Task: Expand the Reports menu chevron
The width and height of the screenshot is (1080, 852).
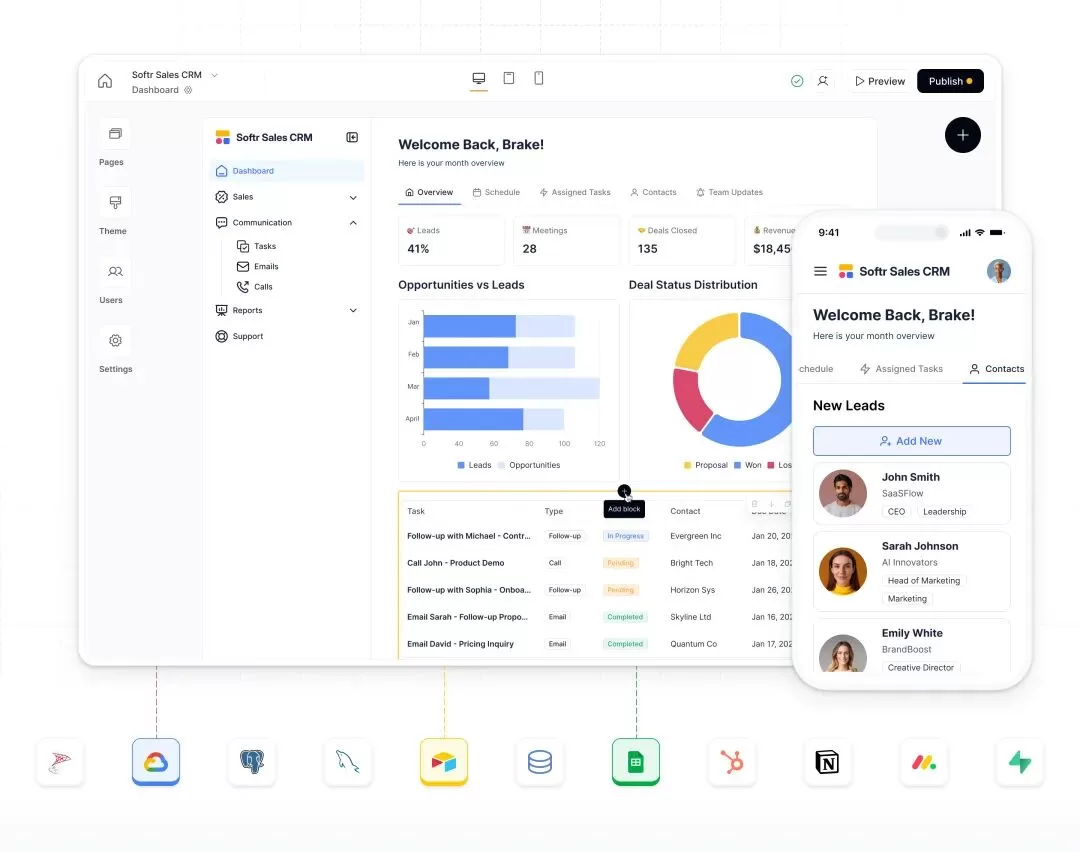Action: (x=353, y=311)
